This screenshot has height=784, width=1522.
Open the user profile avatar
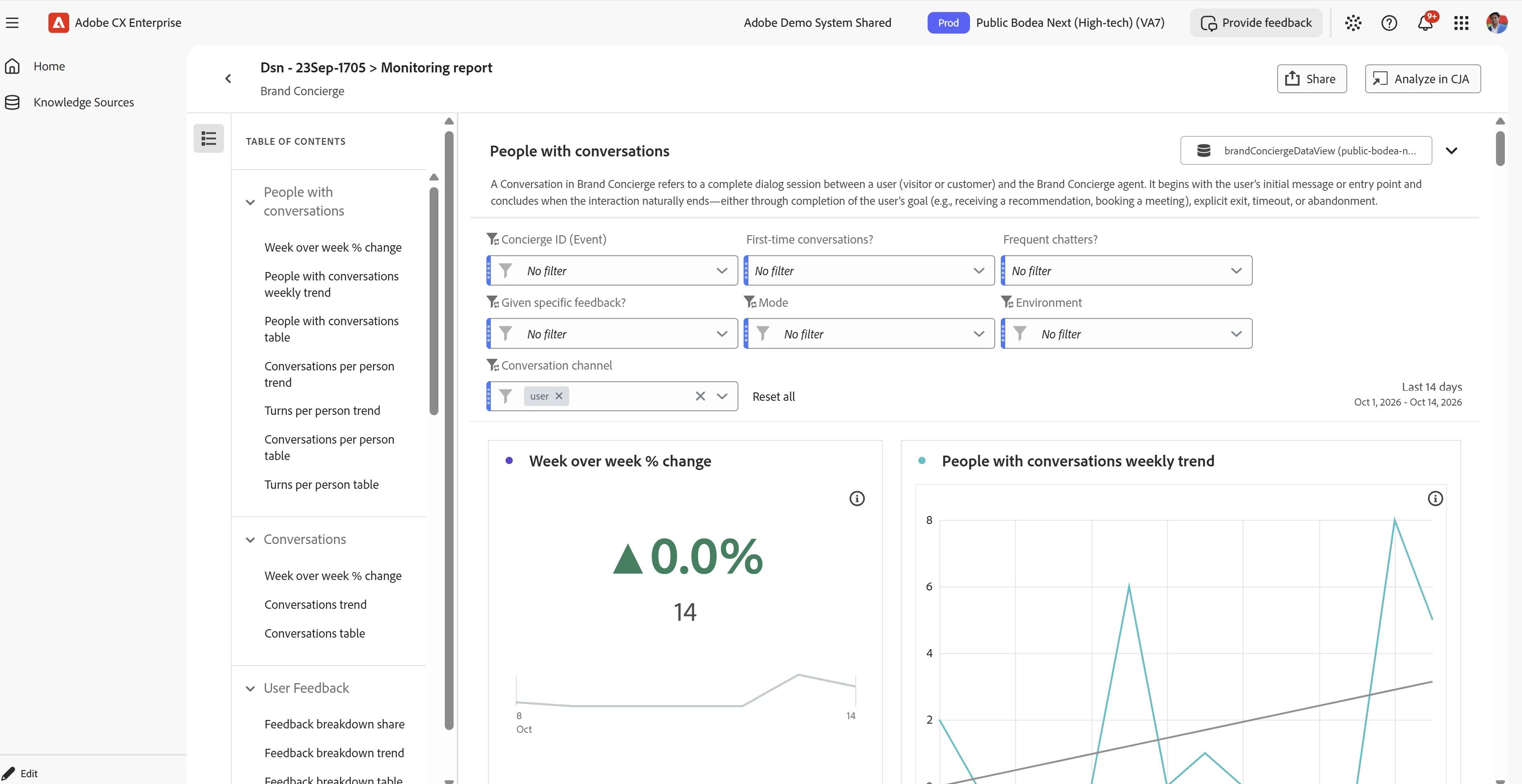(x=1496, y=22)
